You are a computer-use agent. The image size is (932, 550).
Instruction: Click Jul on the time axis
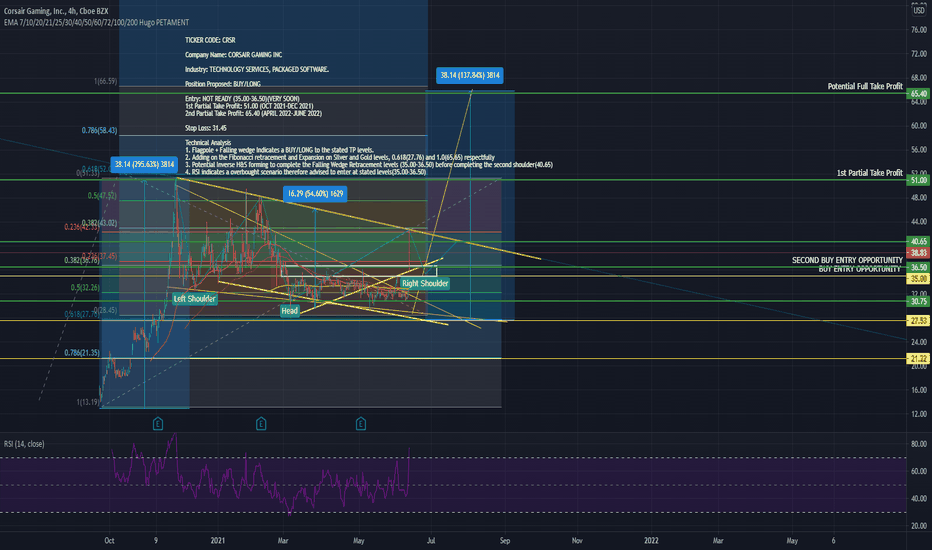pos(431,540)
